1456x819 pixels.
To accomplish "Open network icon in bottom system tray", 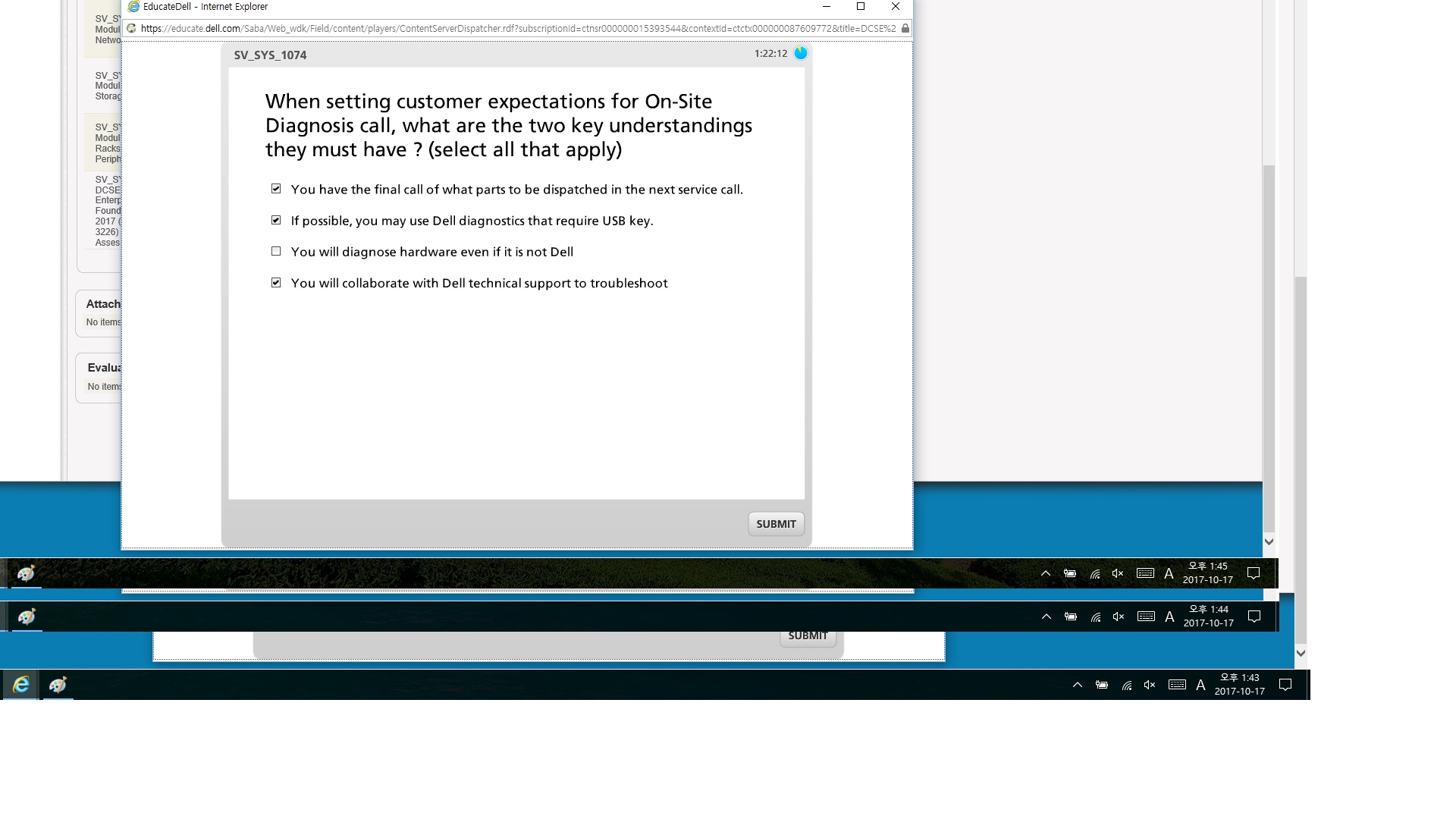I will 1127,685.
